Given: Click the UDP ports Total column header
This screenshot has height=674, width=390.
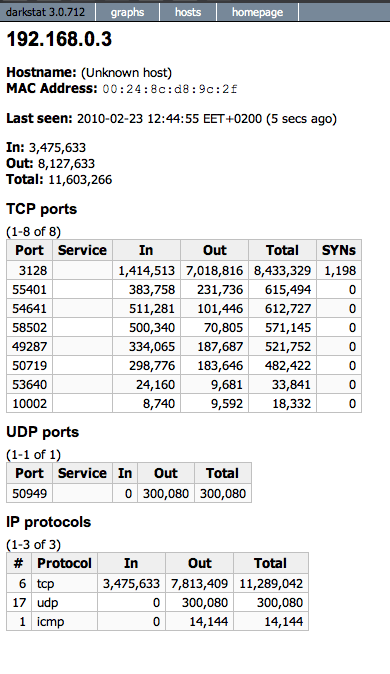Looking at the screenshot, I should (222, 473).
